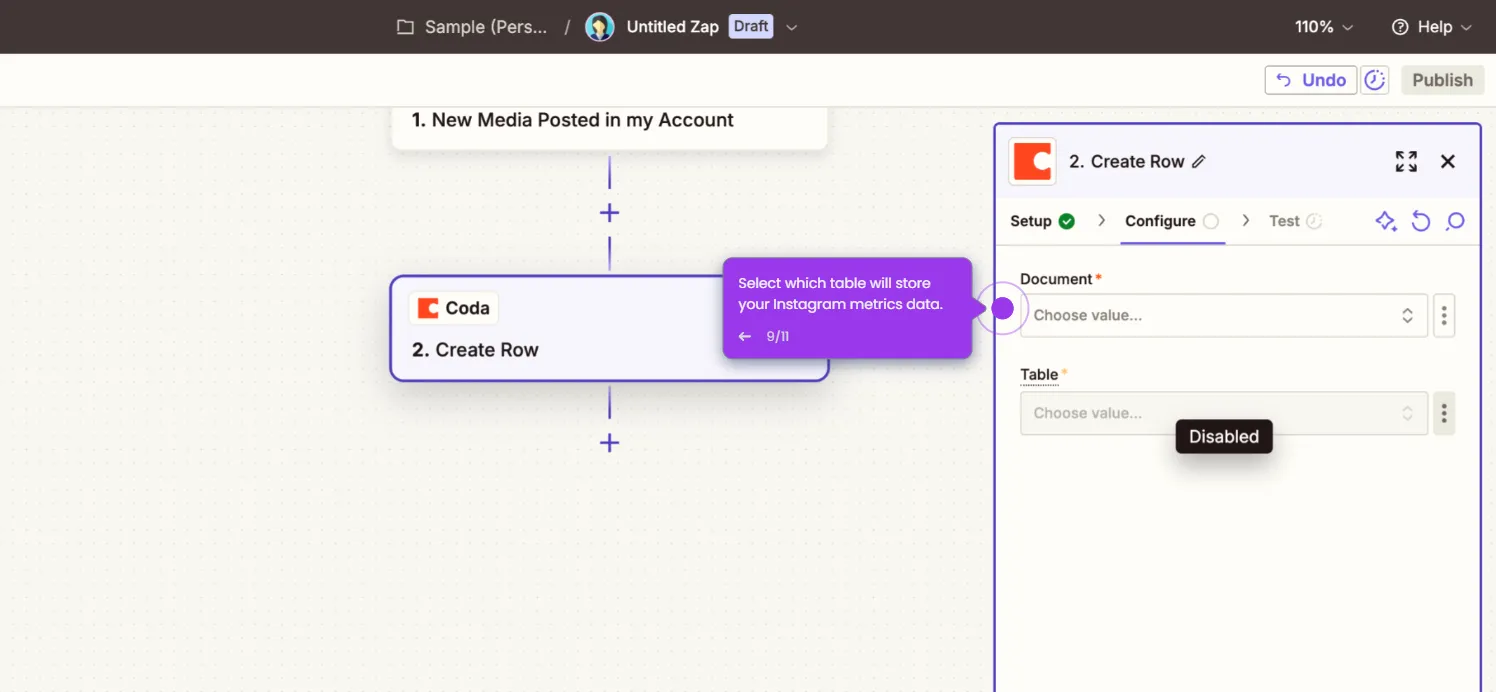The height and width of the screenshot is (692, 1496).
Task: Click the Publish button
Action: point(1442,80)
